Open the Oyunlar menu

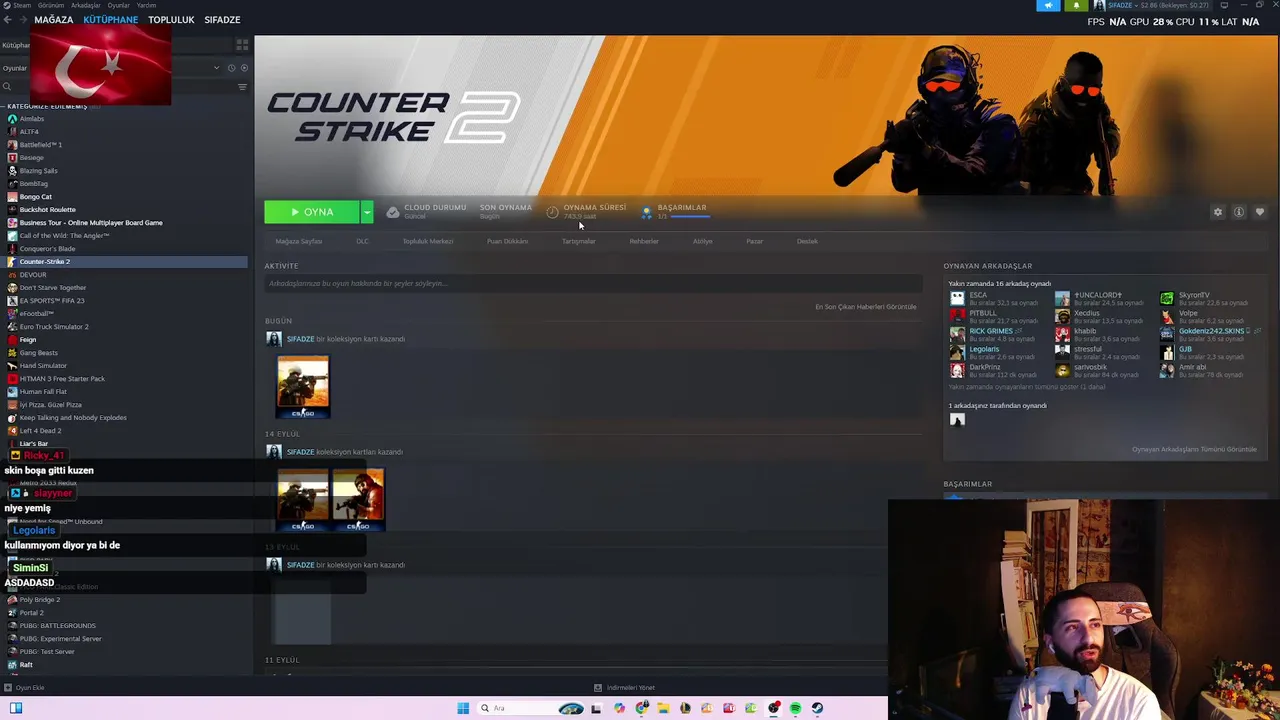pos(118,5)
